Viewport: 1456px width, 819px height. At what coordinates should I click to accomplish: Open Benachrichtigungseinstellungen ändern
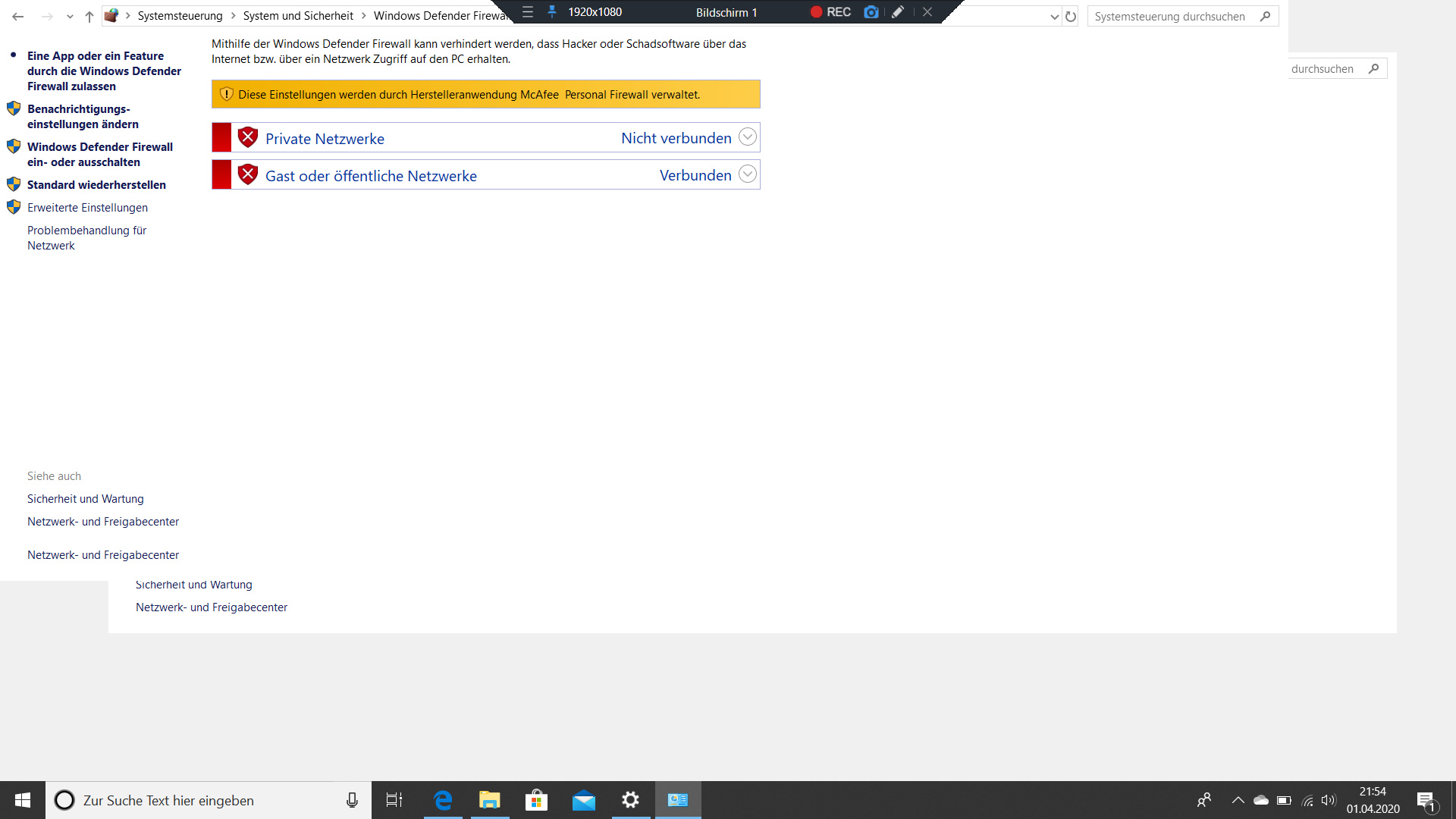83,117
